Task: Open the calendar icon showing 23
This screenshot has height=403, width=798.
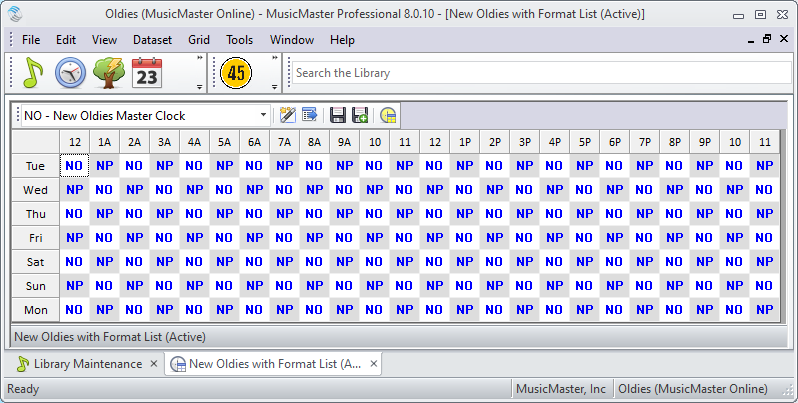Action: [x=147, y=73]
